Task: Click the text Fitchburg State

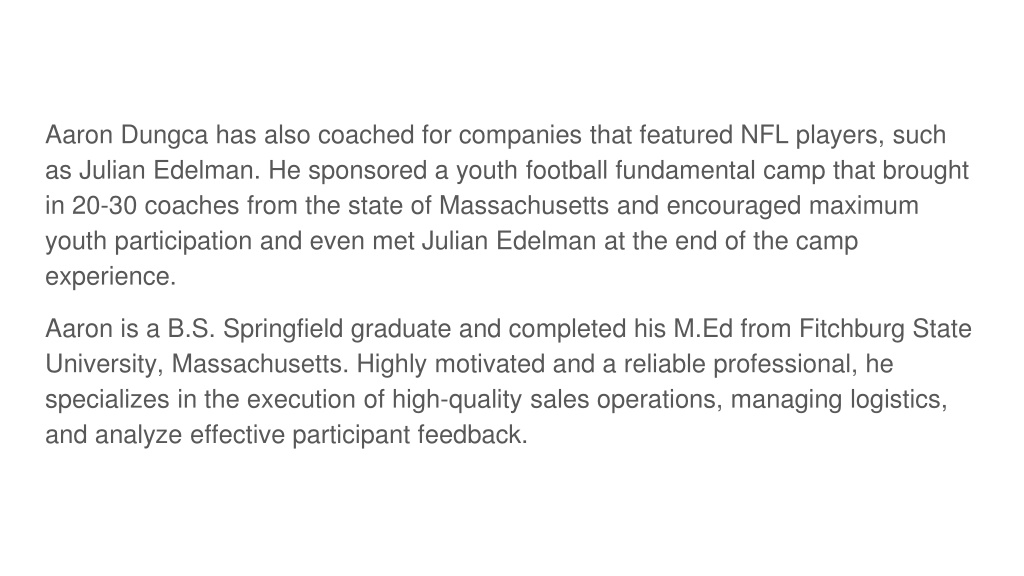Action: tap(886, 328)
